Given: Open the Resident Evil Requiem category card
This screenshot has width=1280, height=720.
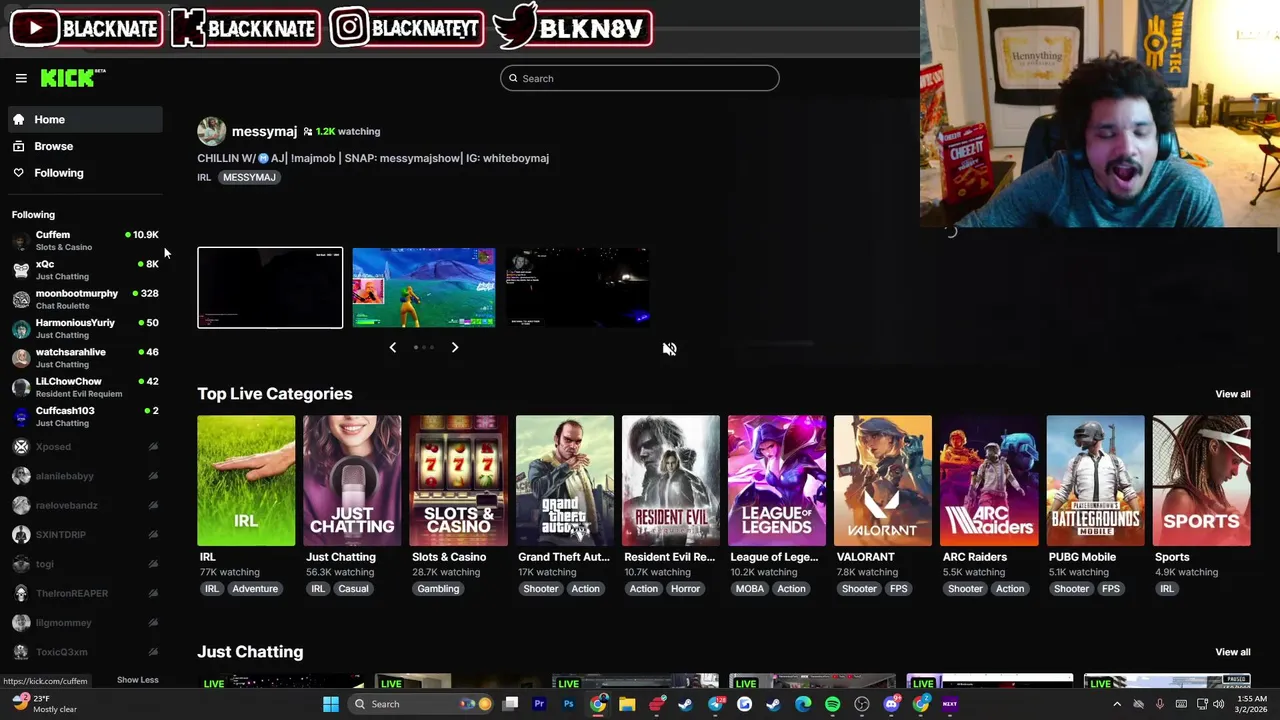Looking at the screenshot, I should click(x=671, y=481).
